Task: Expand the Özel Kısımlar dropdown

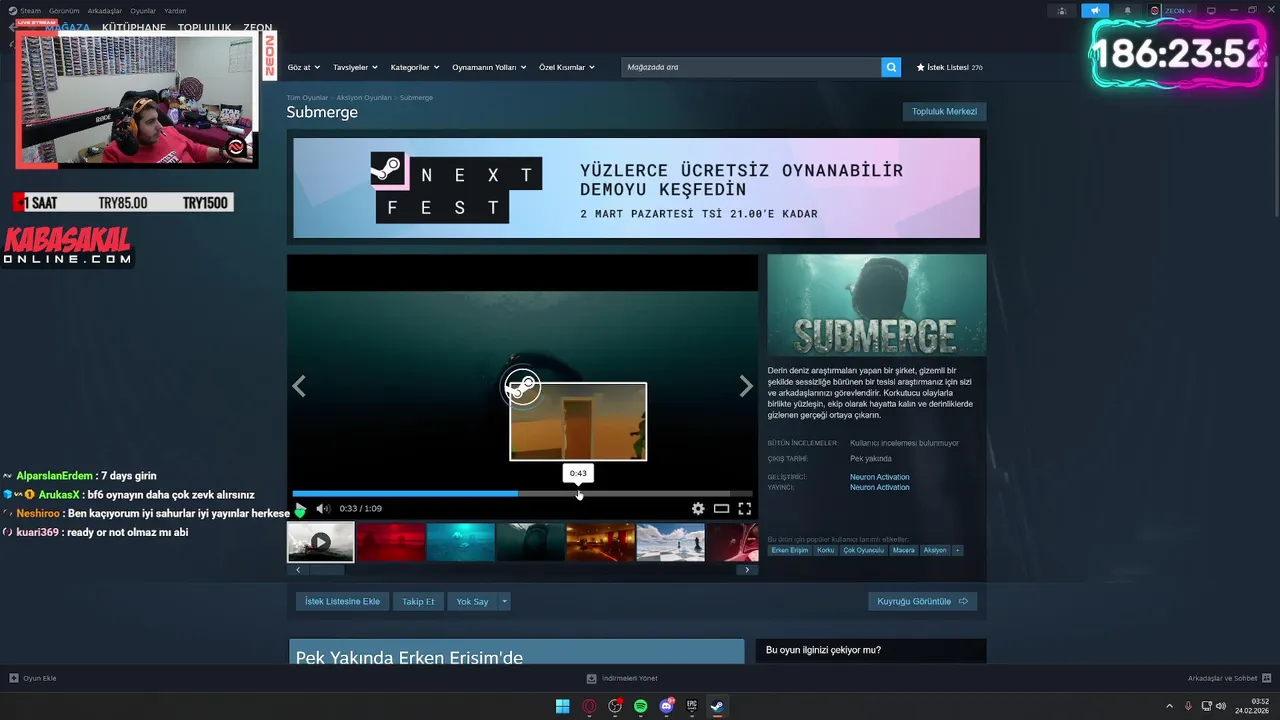Action: [x=567, y=67]
